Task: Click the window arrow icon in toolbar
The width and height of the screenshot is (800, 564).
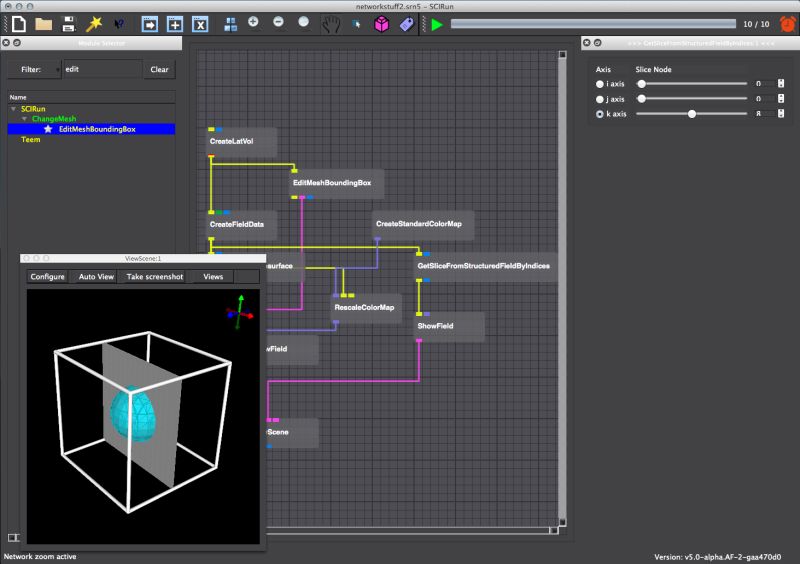Action: (x=149, y=24)
